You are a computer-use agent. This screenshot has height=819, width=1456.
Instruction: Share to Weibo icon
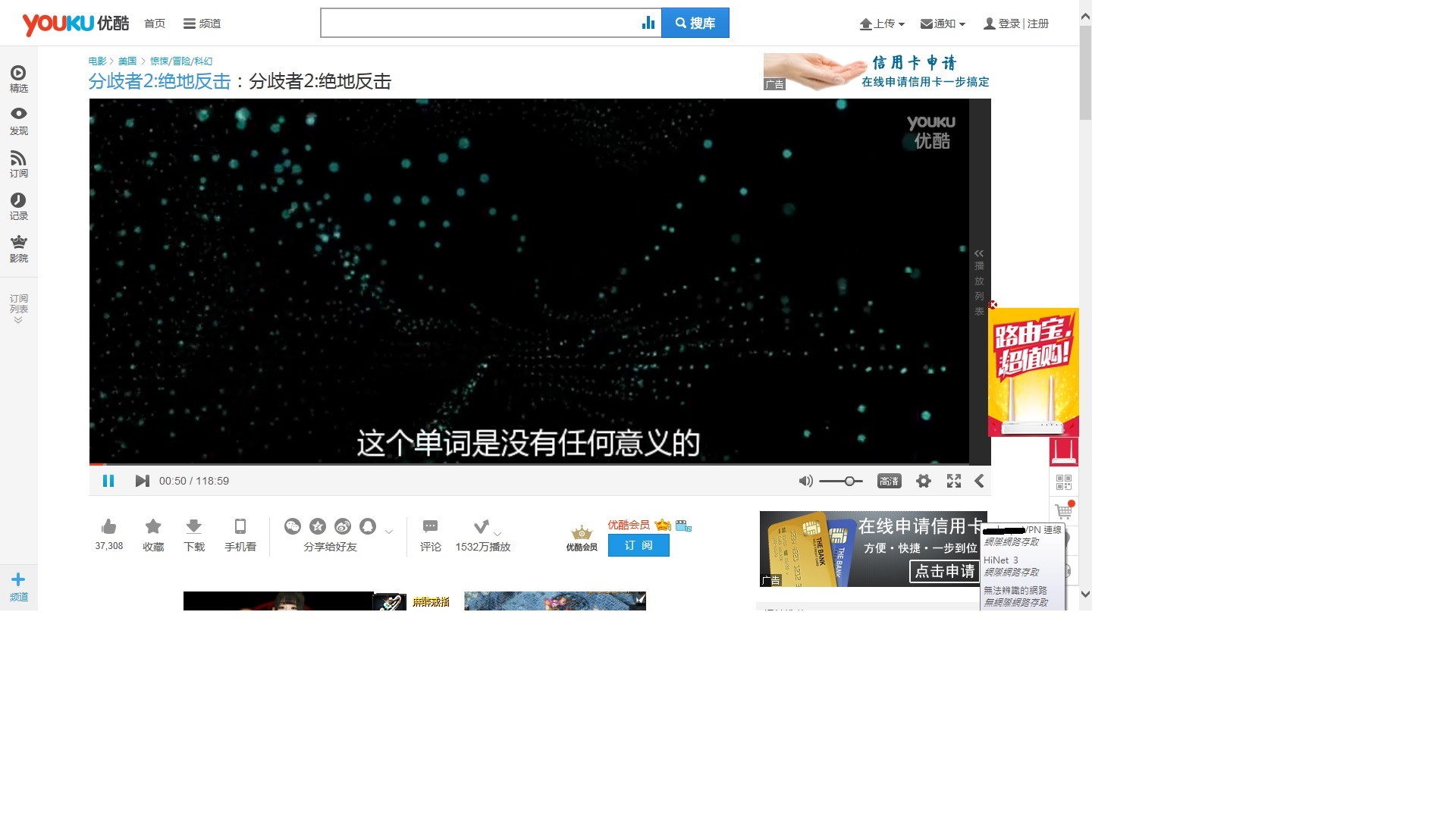(343, 526)
